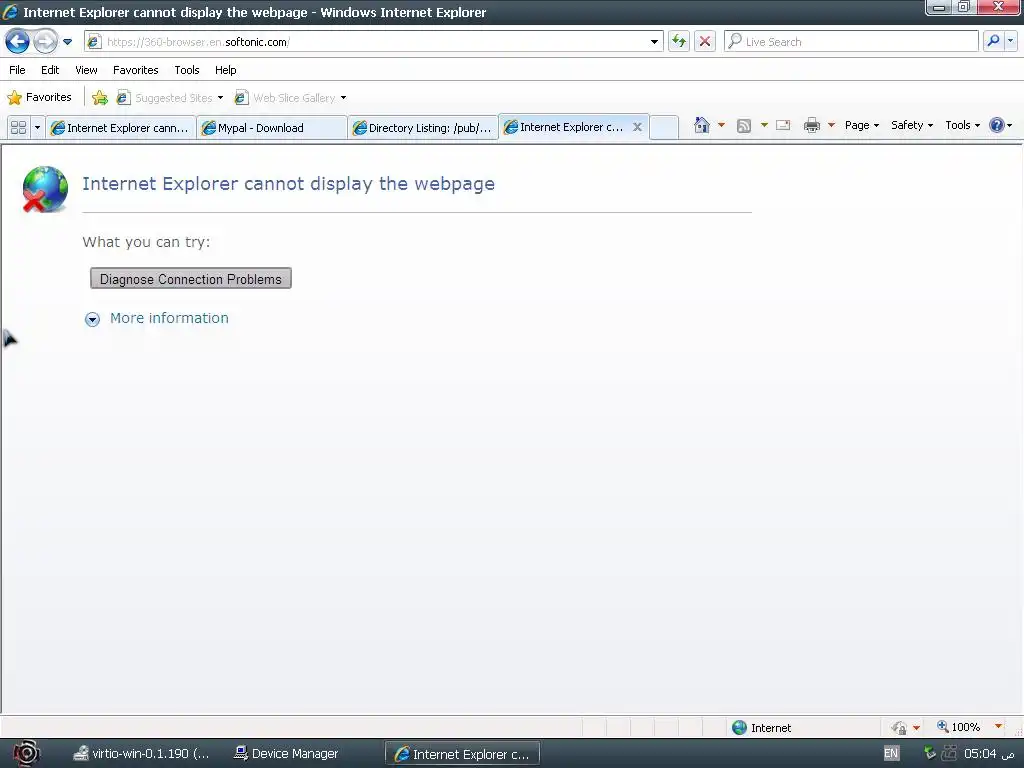Open the Start menu button

(26, 754)
